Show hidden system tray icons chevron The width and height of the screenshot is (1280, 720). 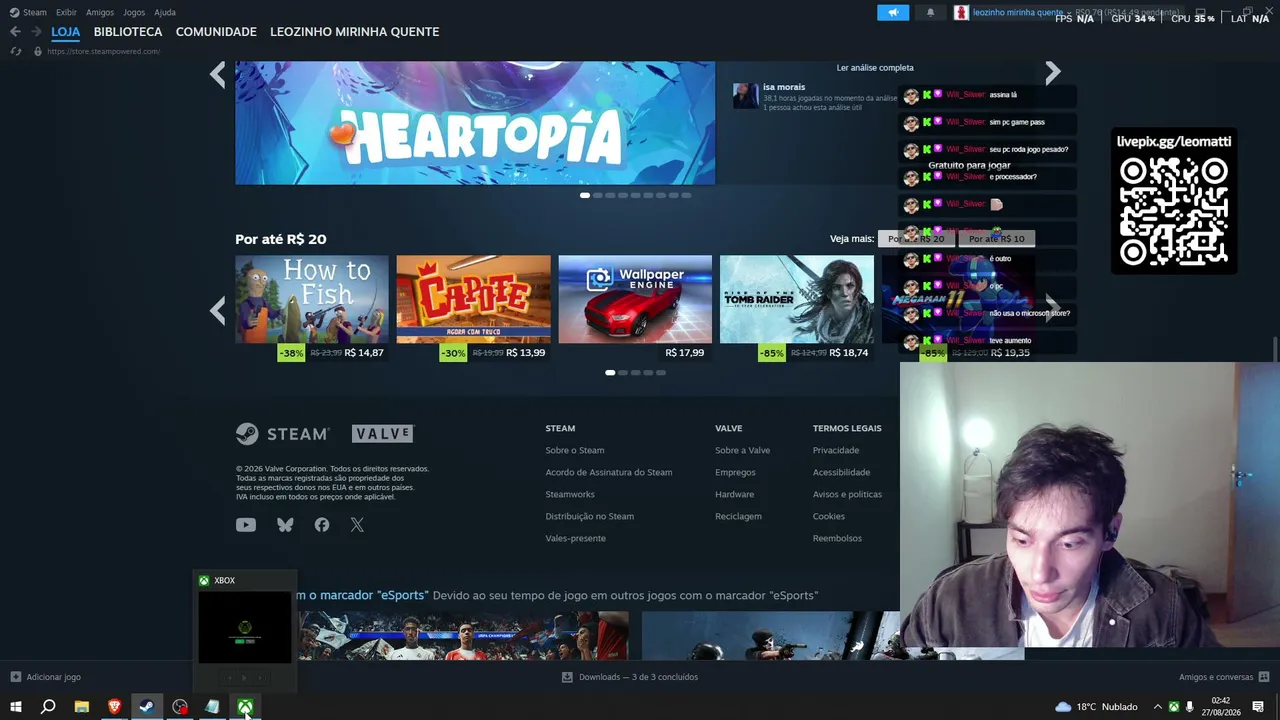[1158, 707]
